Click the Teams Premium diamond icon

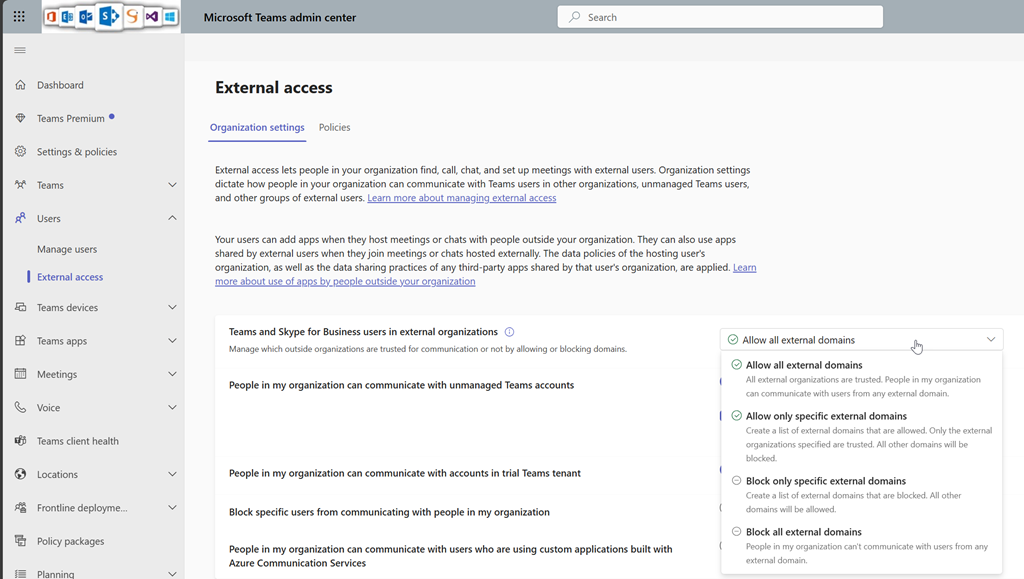[20, 118]
